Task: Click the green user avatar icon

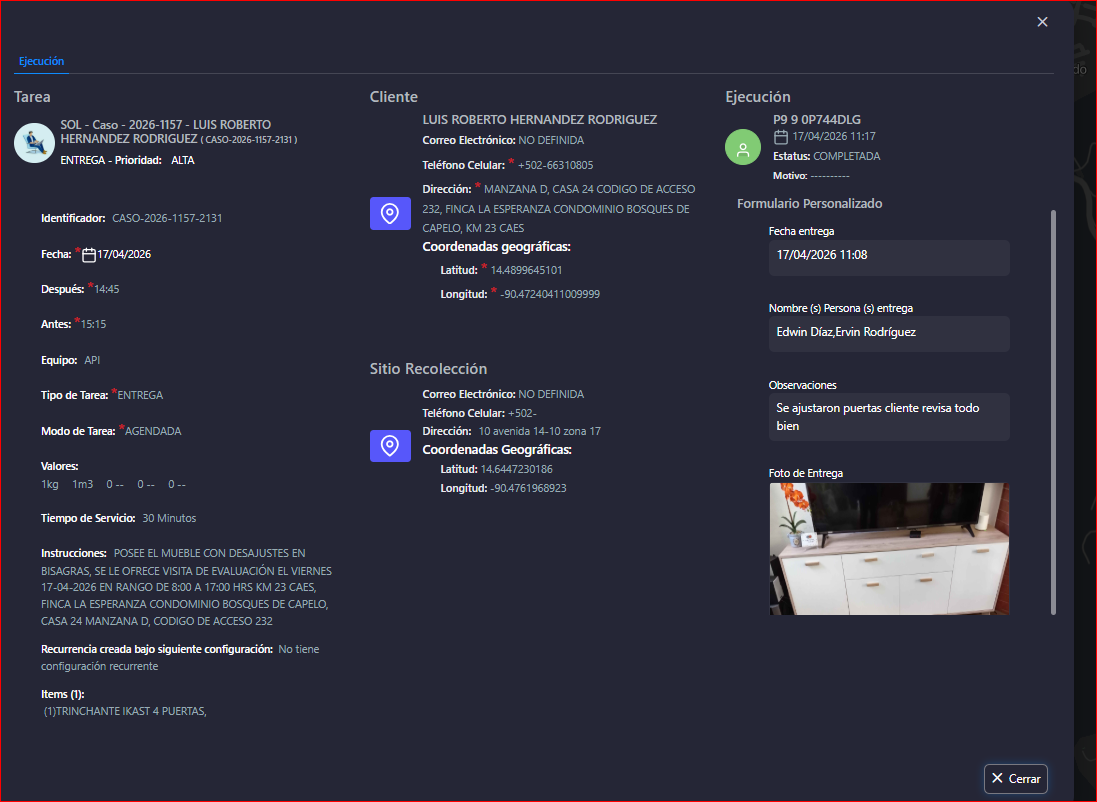Action: tap(742, 149)
